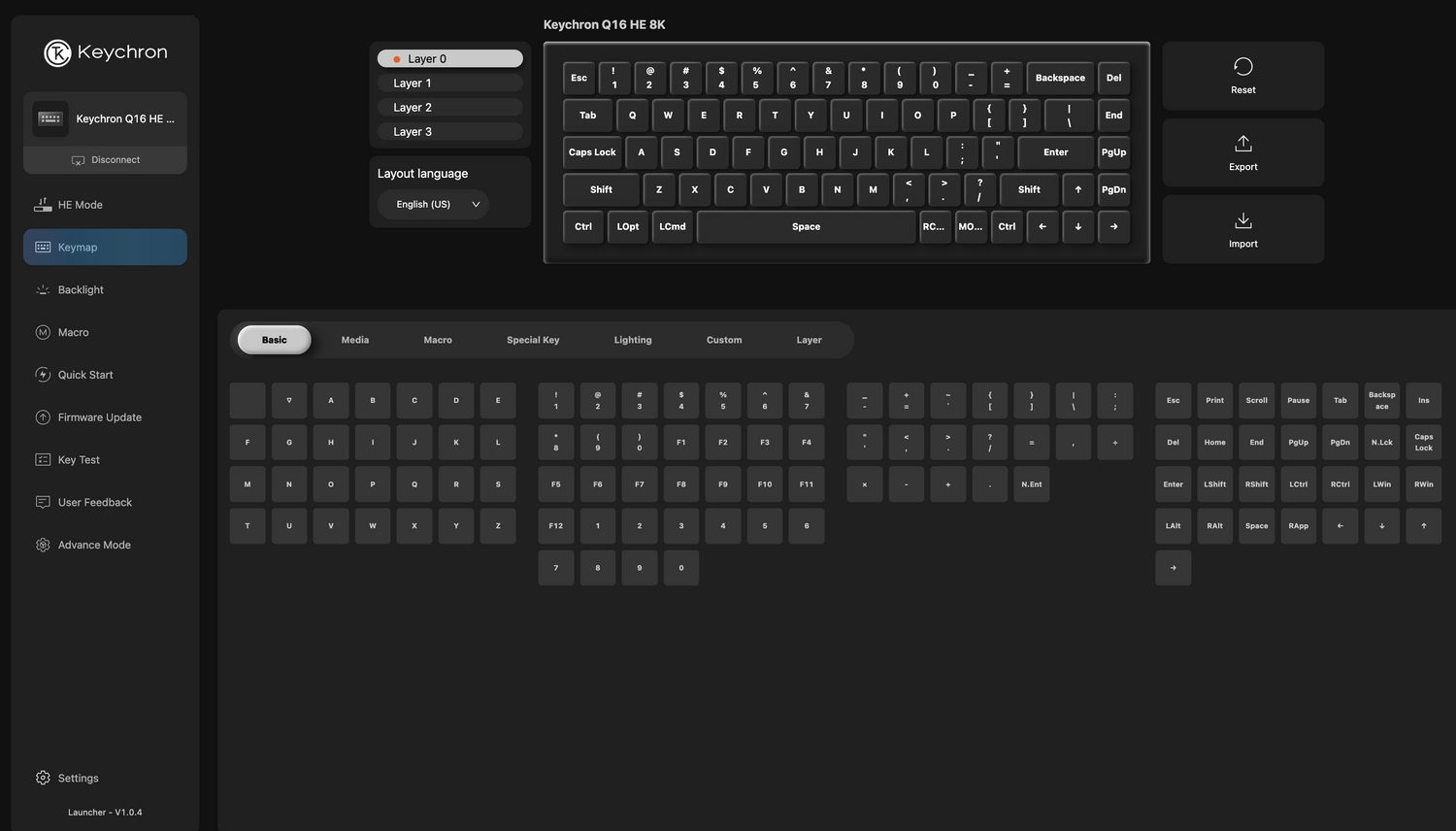Open the Firmware Update page
This screenshot has height=831, width=1456.
(x=99, y=417)
